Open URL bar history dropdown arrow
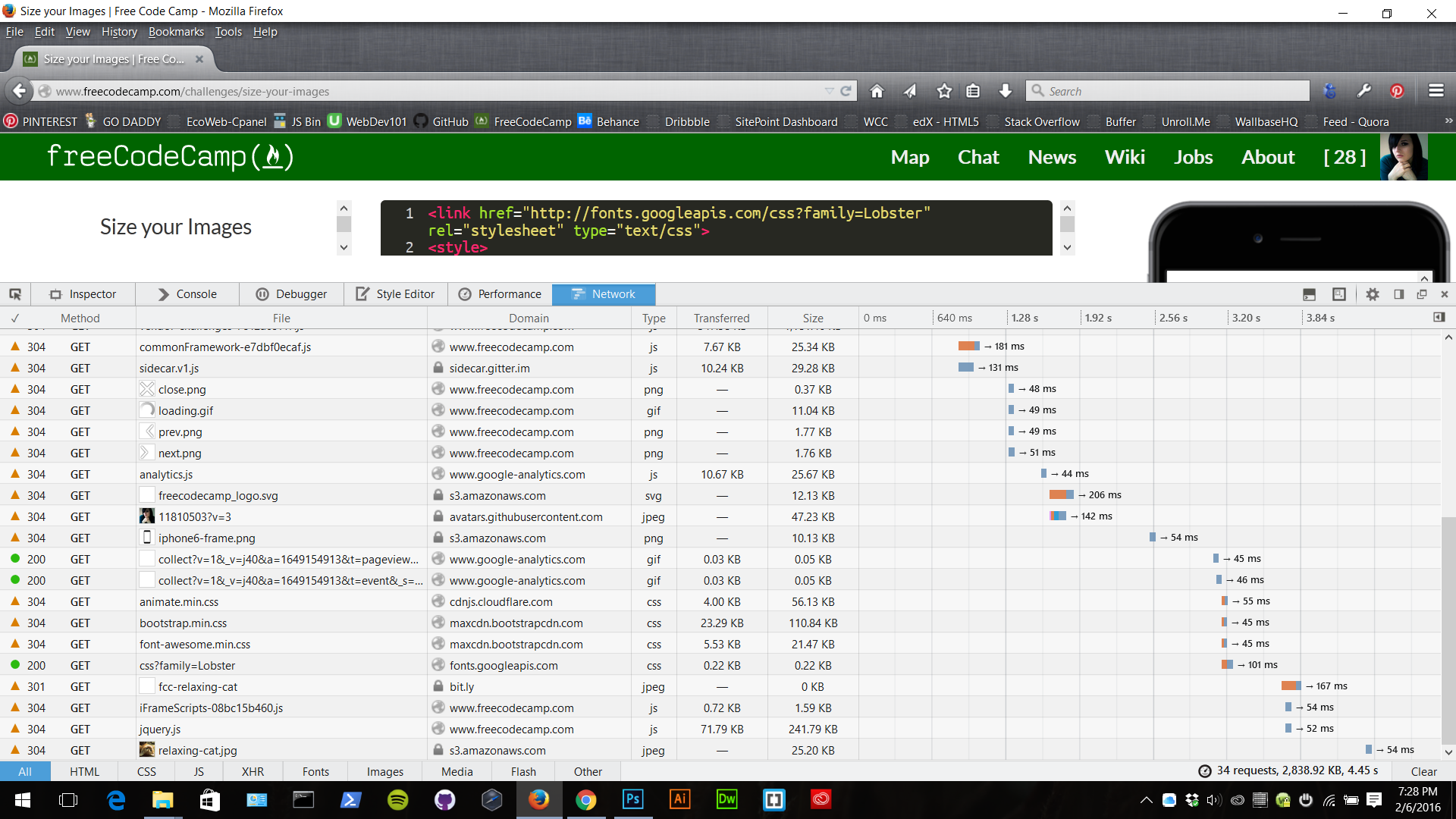This screenshot has width=1456, height=819. coord(829,91)
